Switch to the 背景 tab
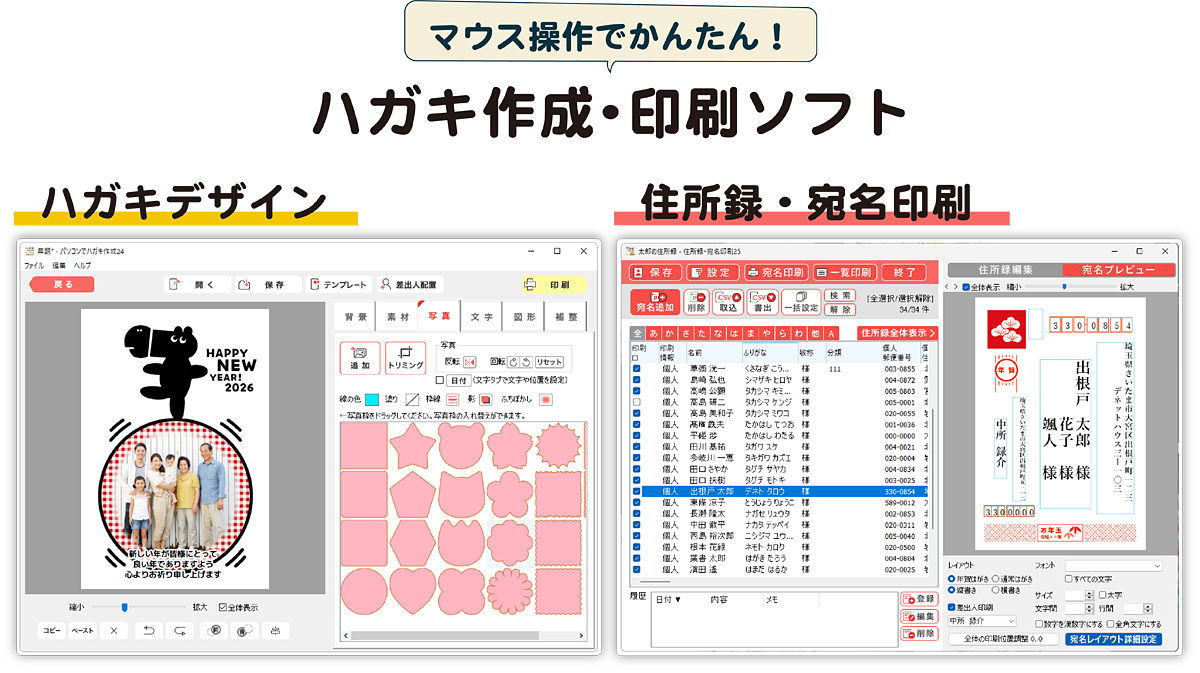Screen dimensions: 1200x673 (355, 317)
